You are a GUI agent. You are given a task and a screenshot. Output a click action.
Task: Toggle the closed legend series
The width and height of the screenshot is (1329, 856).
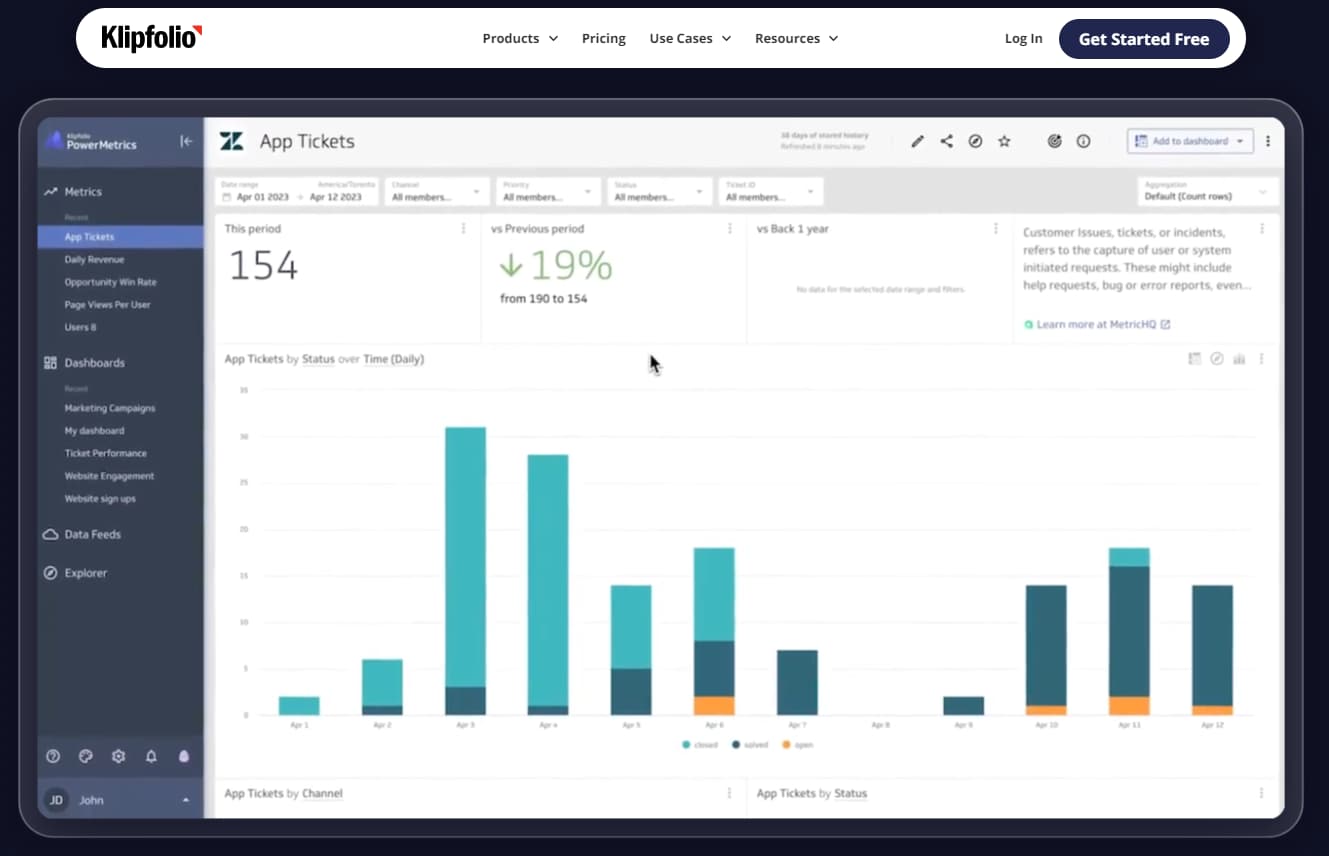click(x=700, y=745)
